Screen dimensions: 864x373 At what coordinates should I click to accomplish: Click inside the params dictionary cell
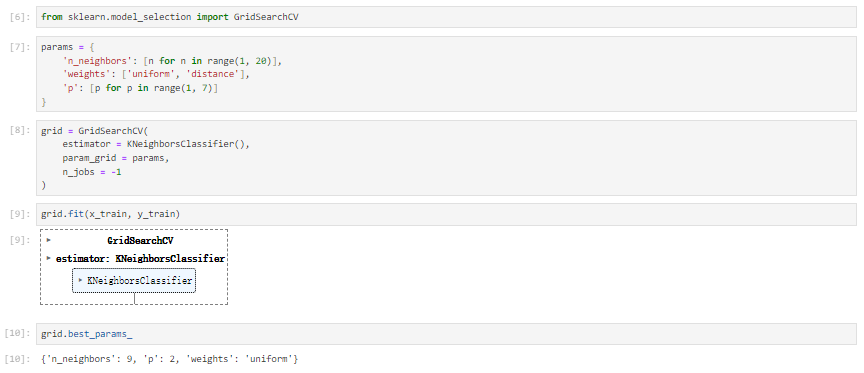coord(446,74)
